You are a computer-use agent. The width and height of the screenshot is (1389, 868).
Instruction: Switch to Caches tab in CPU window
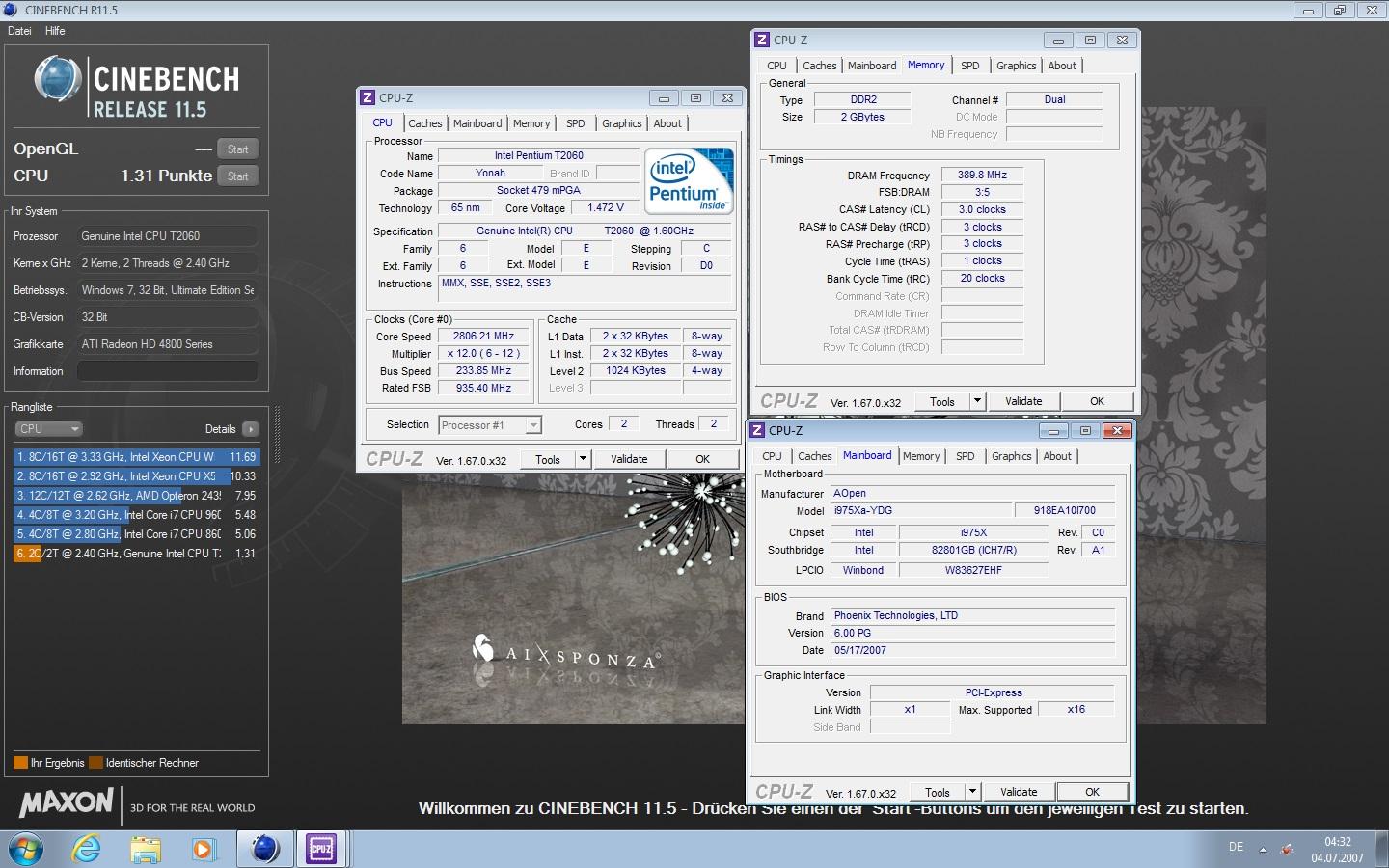(424, 123)
